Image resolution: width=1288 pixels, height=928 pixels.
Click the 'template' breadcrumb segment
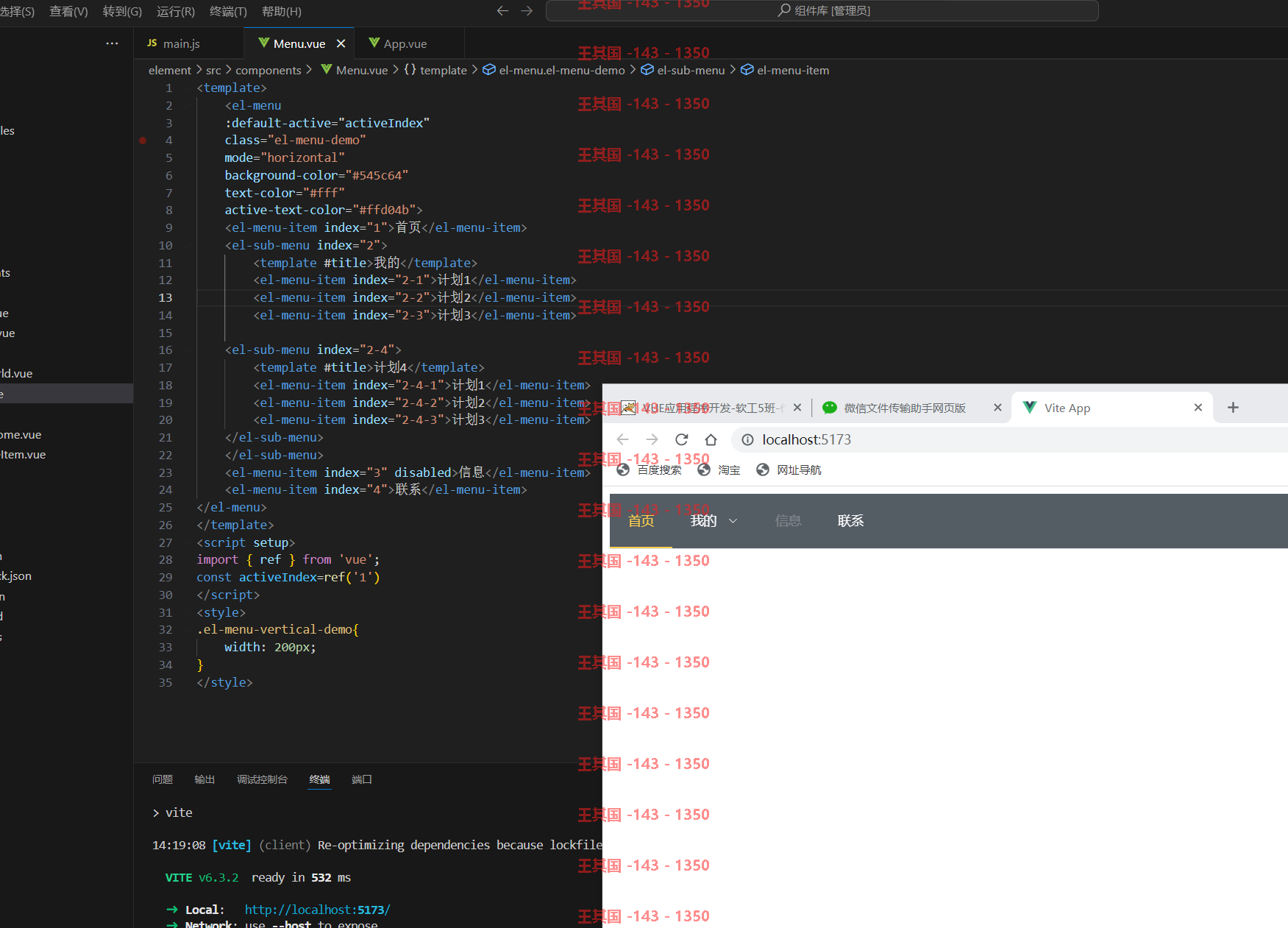point(435,70)
